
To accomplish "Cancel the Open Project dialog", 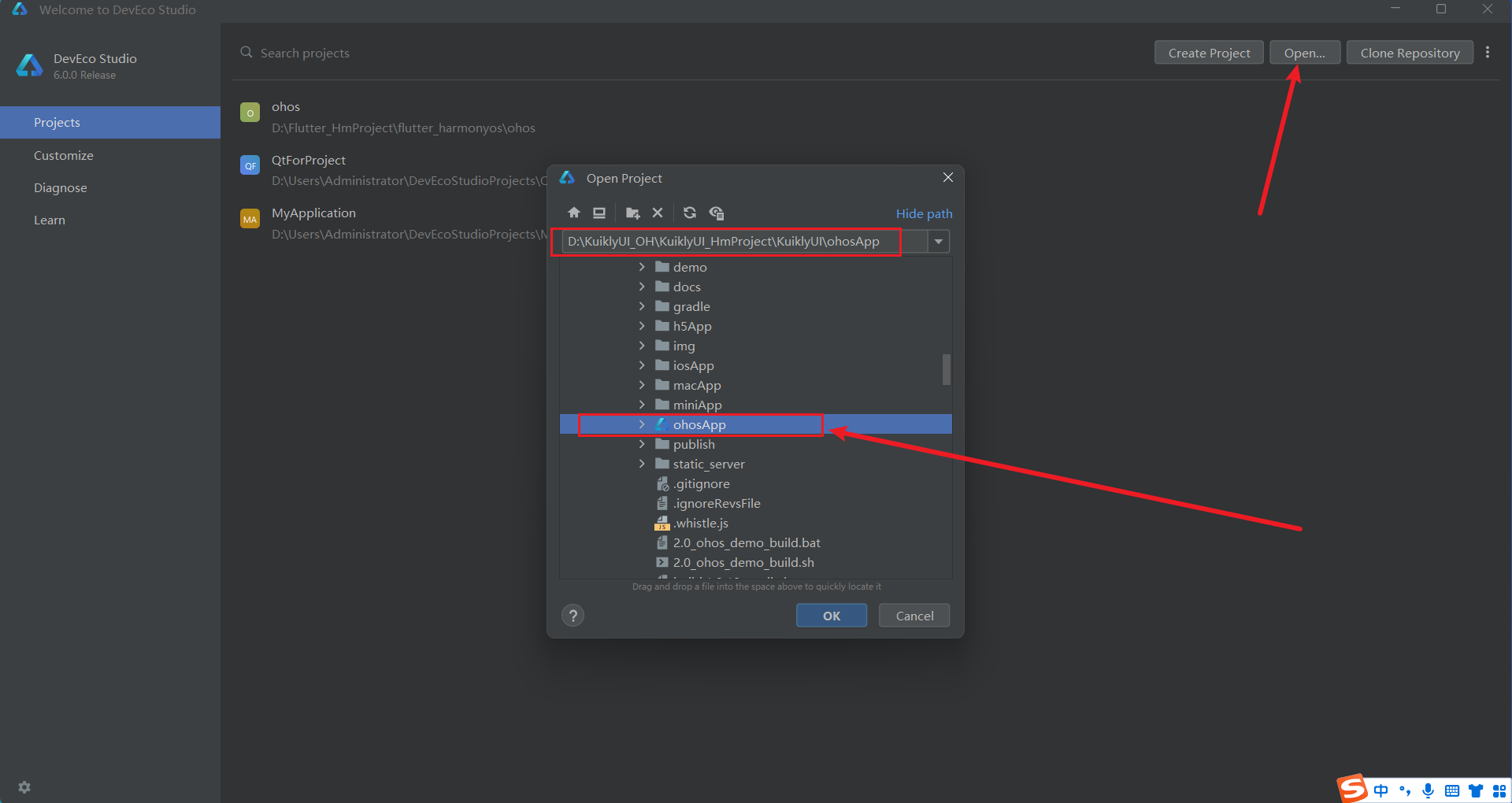I will (x=914, y=616).
